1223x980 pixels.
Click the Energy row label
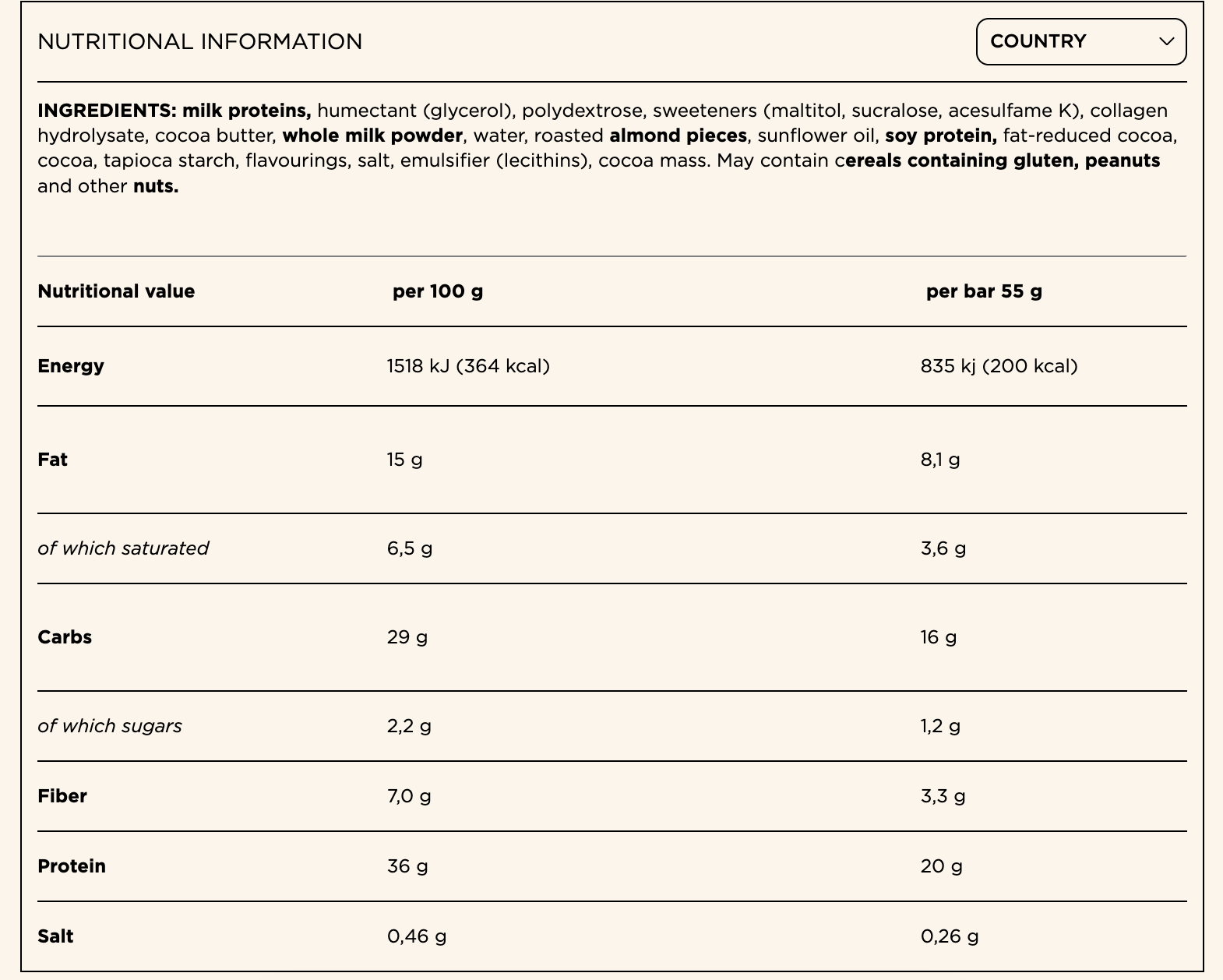(x=71, y=366)
